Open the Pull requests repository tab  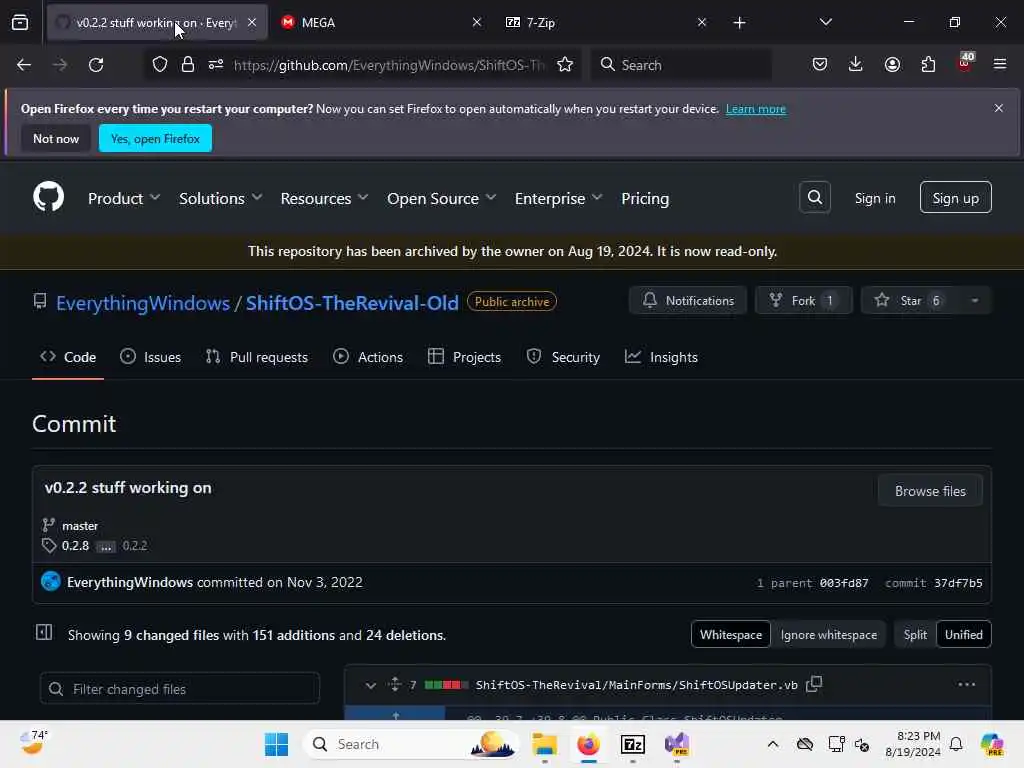pyautogui.click(x=257, y=357)
